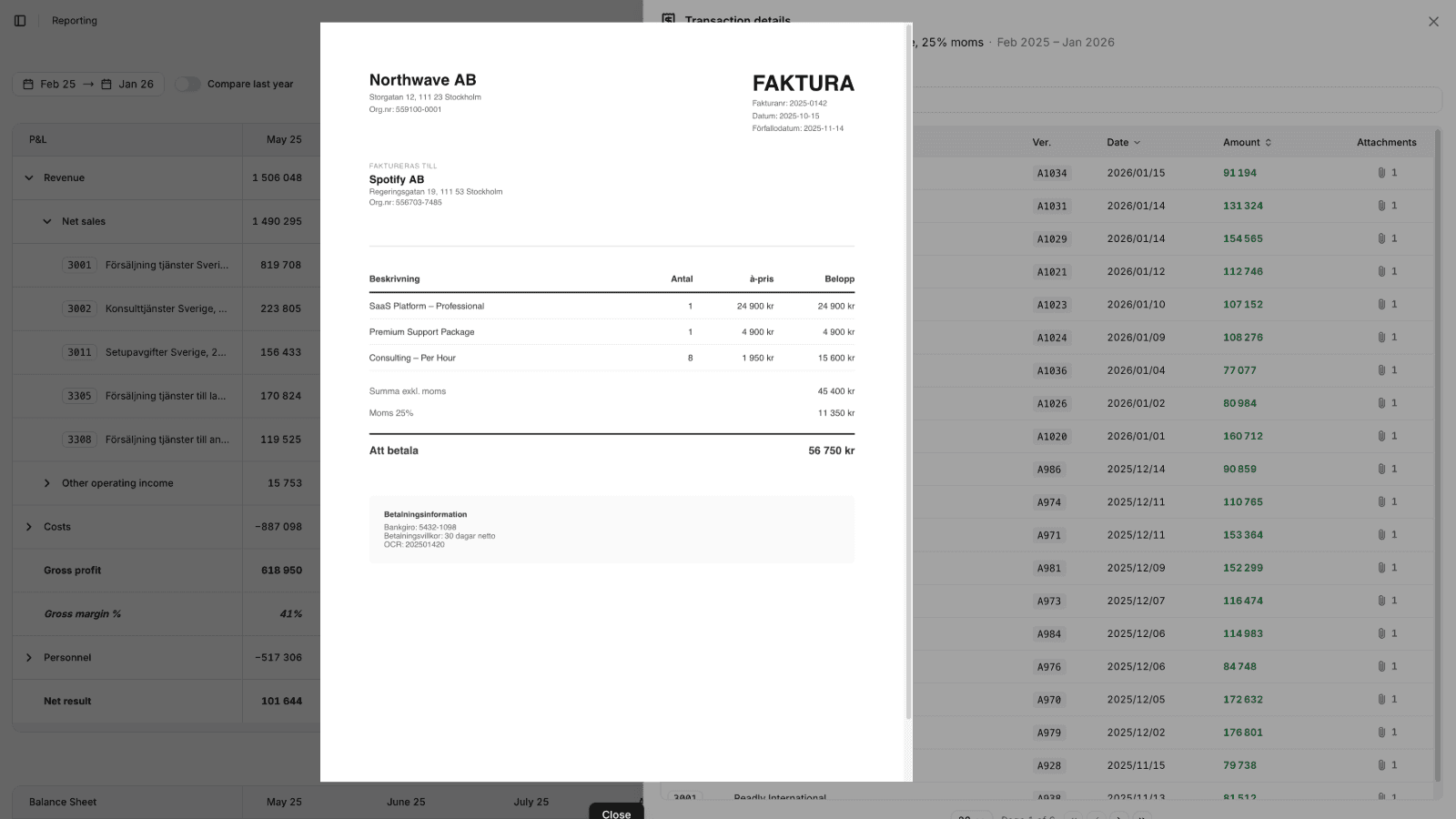Click Gross margin % row label
The height and width of the screenshot is (819, 1456).
[83, 614]
